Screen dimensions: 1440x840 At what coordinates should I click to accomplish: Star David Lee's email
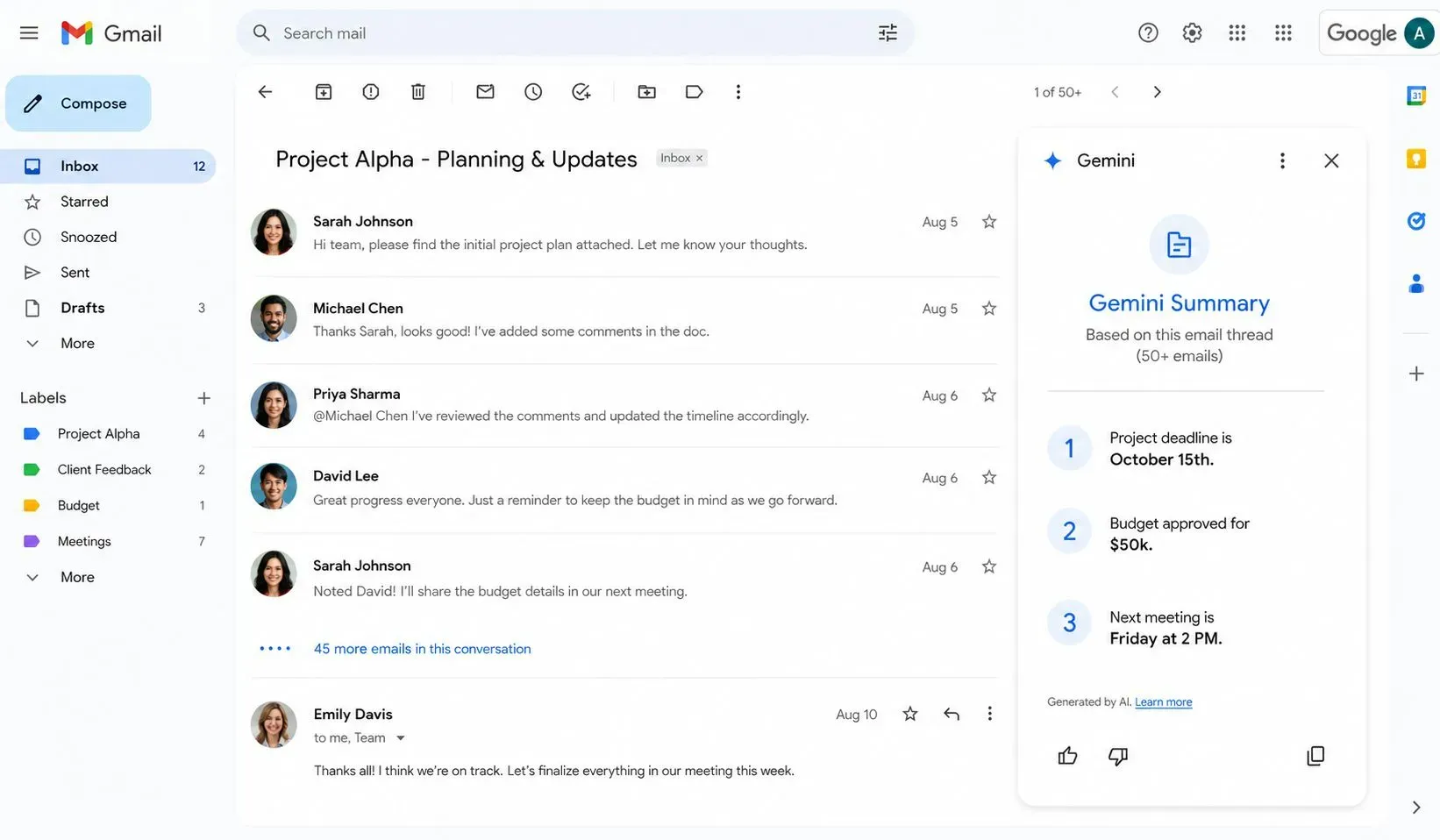coord(989,478)
